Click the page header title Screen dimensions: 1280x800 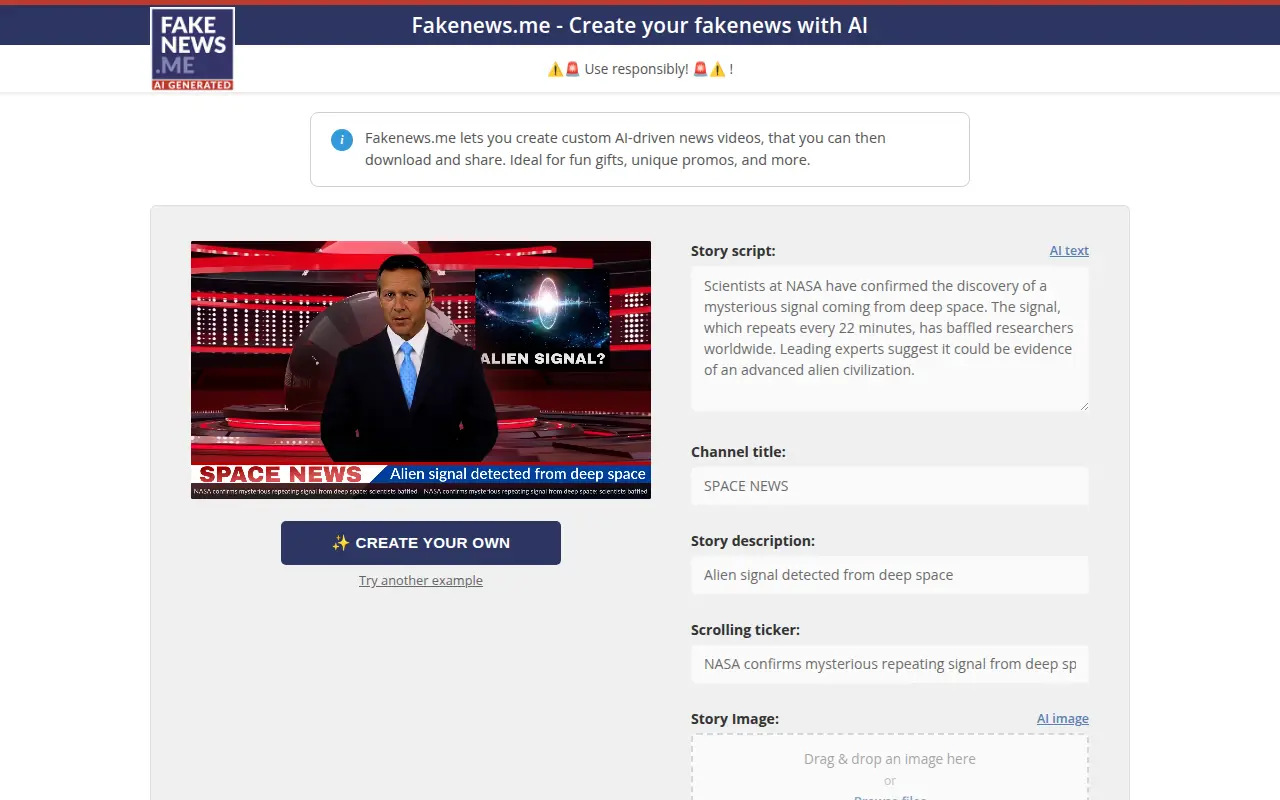(640, 25)
